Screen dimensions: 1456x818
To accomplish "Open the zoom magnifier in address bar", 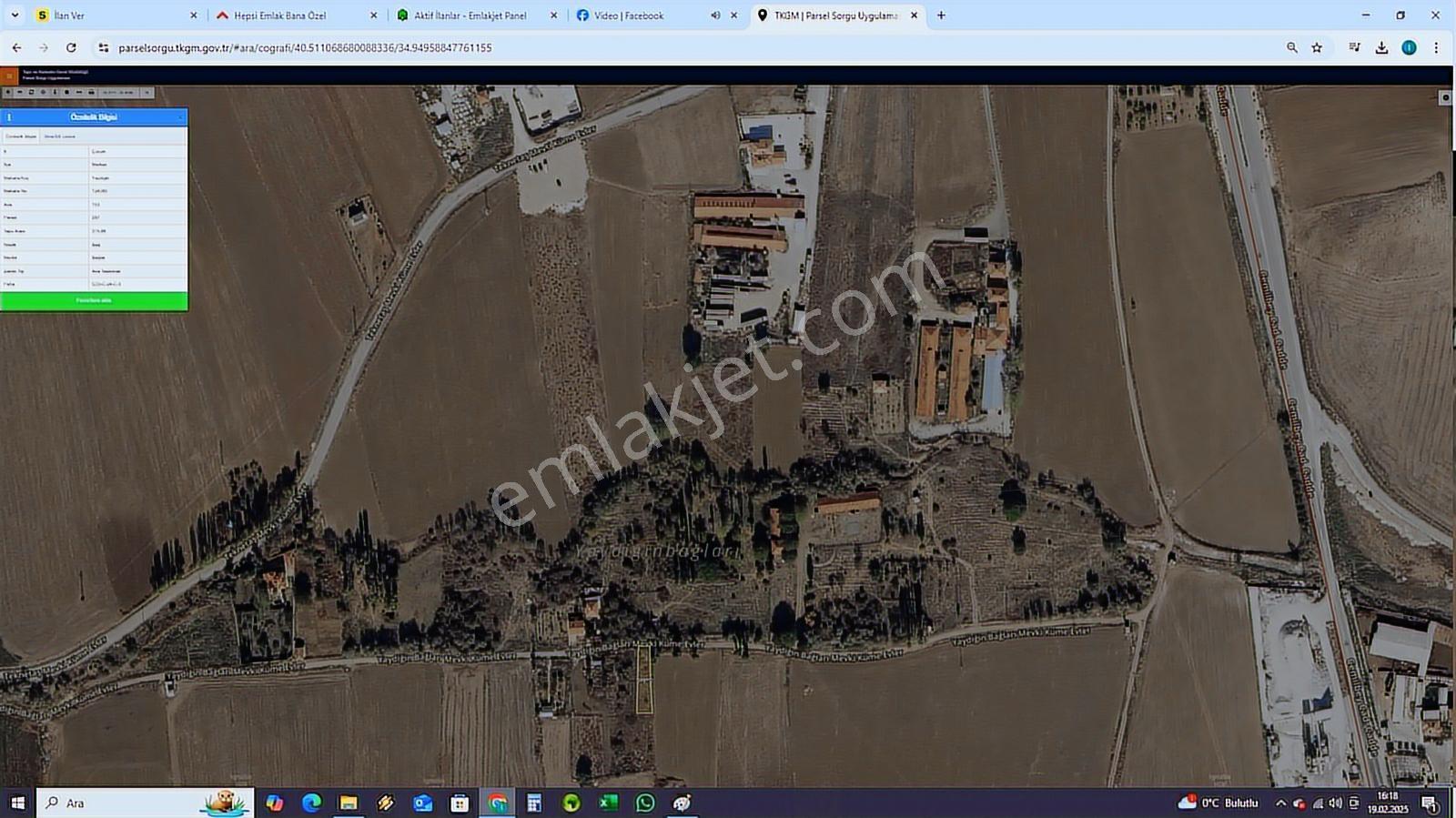I will [x=1291, y=47].
